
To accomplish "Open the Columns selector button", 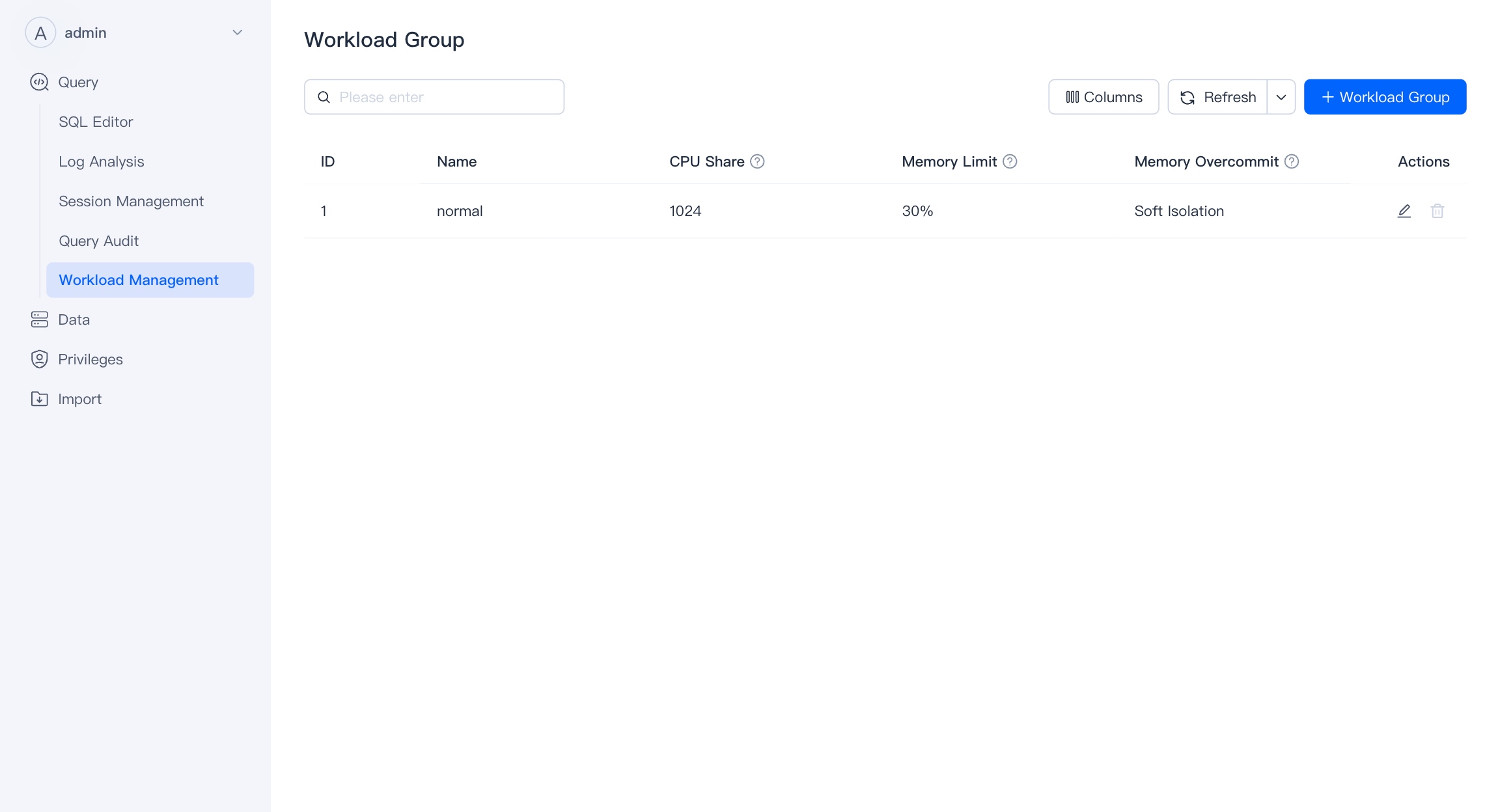I will pyautogui.click(x=1103, y=97).
